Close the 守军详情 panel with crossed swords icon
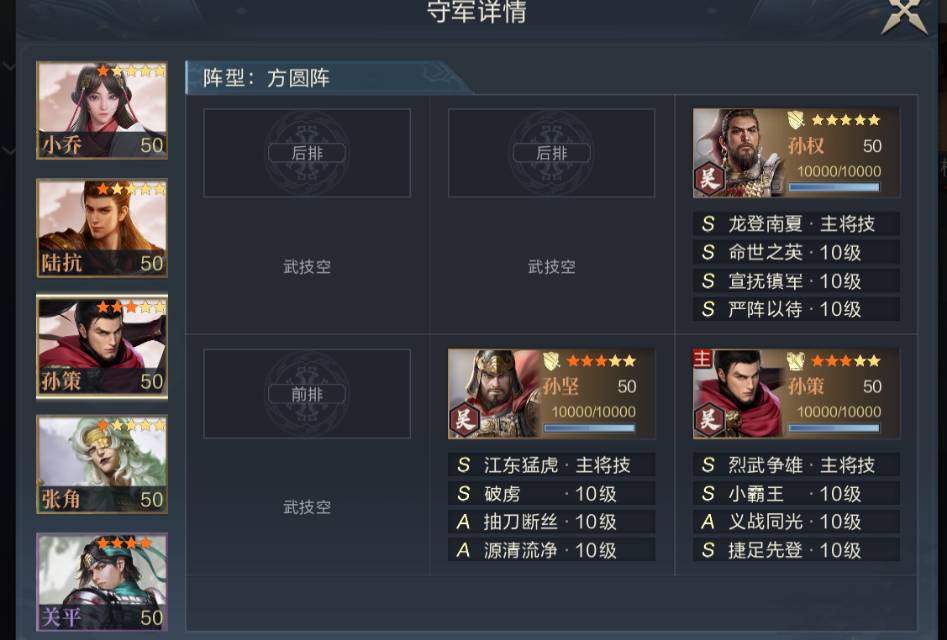This screenshot has height=640, width=947. (904, 14)
